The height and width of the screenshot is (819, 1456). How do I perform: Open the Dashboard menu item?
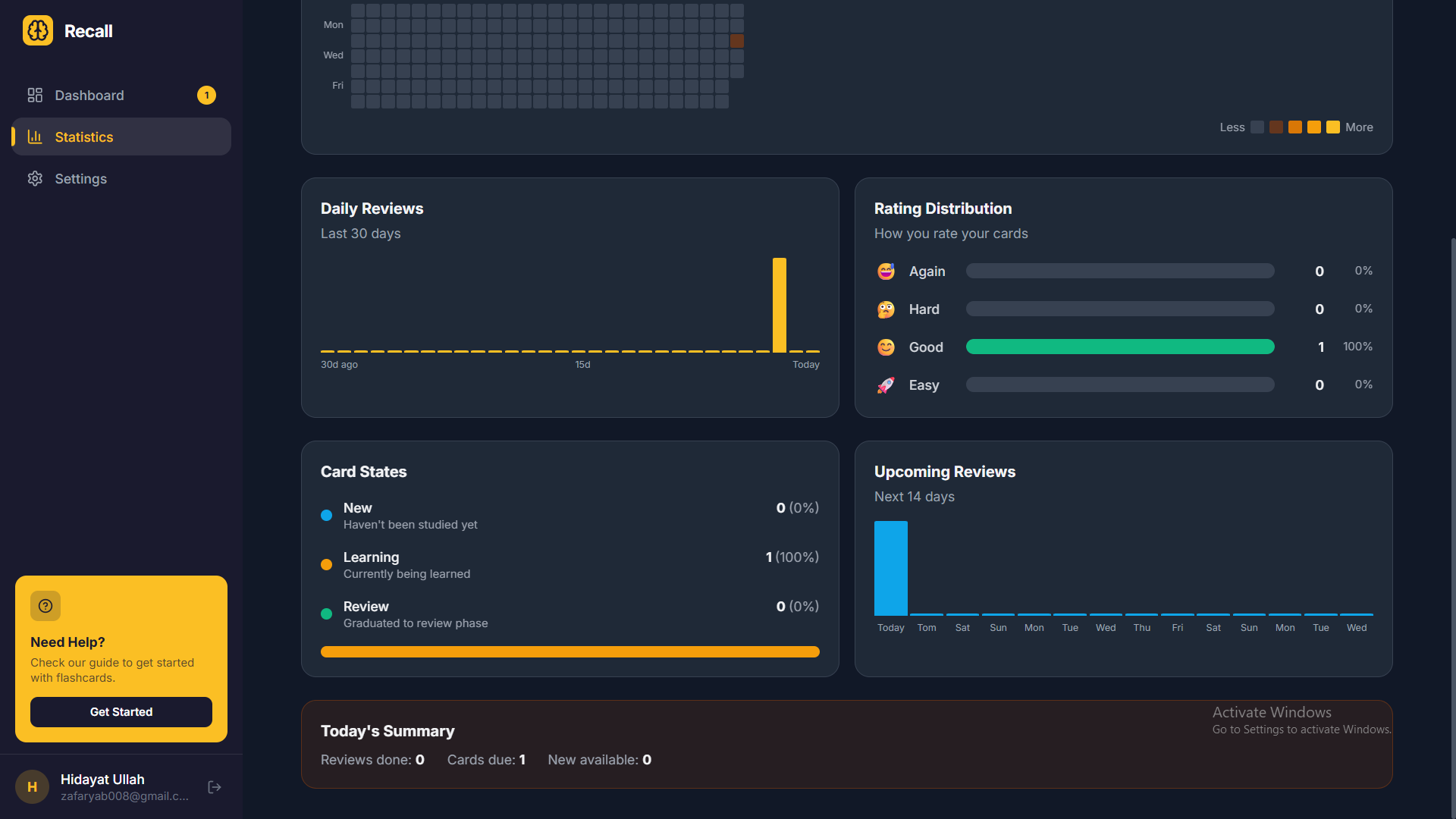point(89,95)
